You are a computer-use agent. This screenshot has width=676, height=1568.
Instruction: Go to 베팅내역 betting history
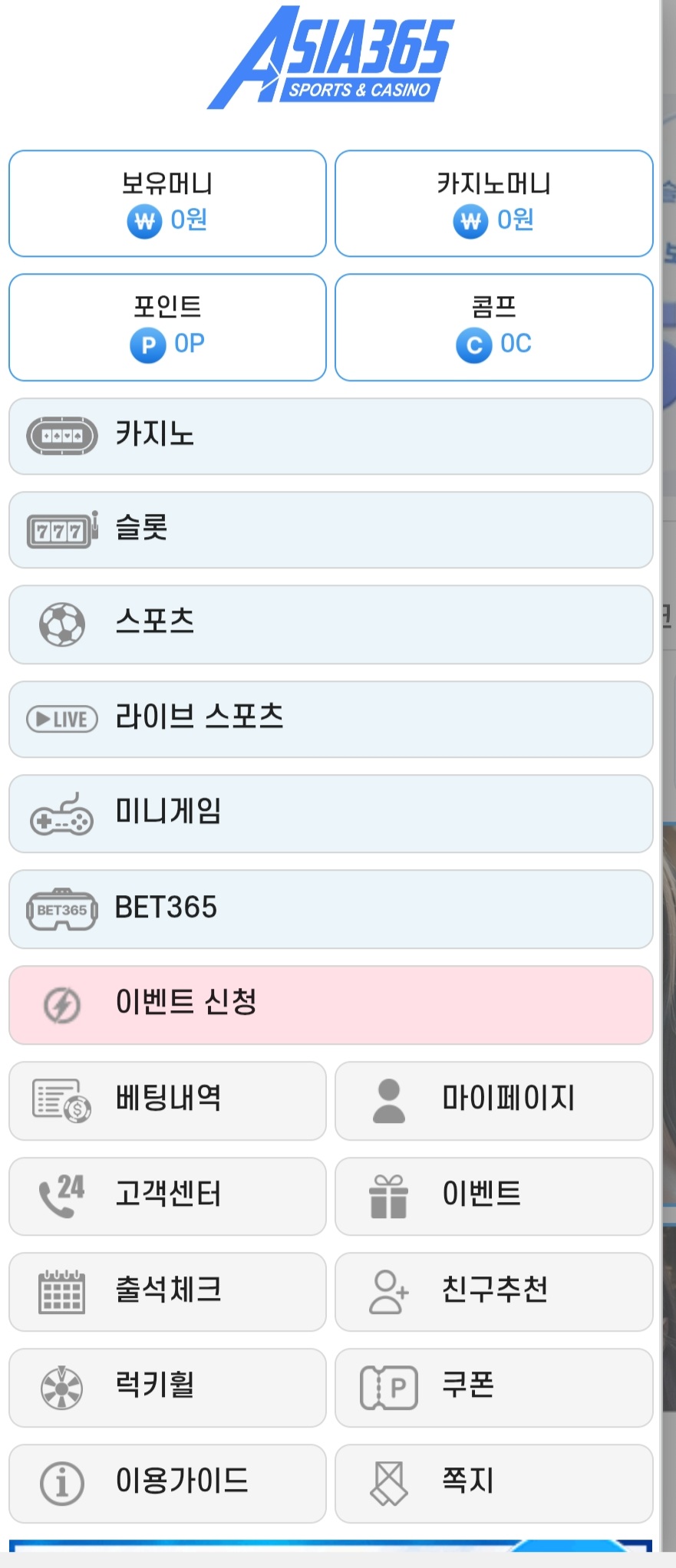tap(167, 1100)
